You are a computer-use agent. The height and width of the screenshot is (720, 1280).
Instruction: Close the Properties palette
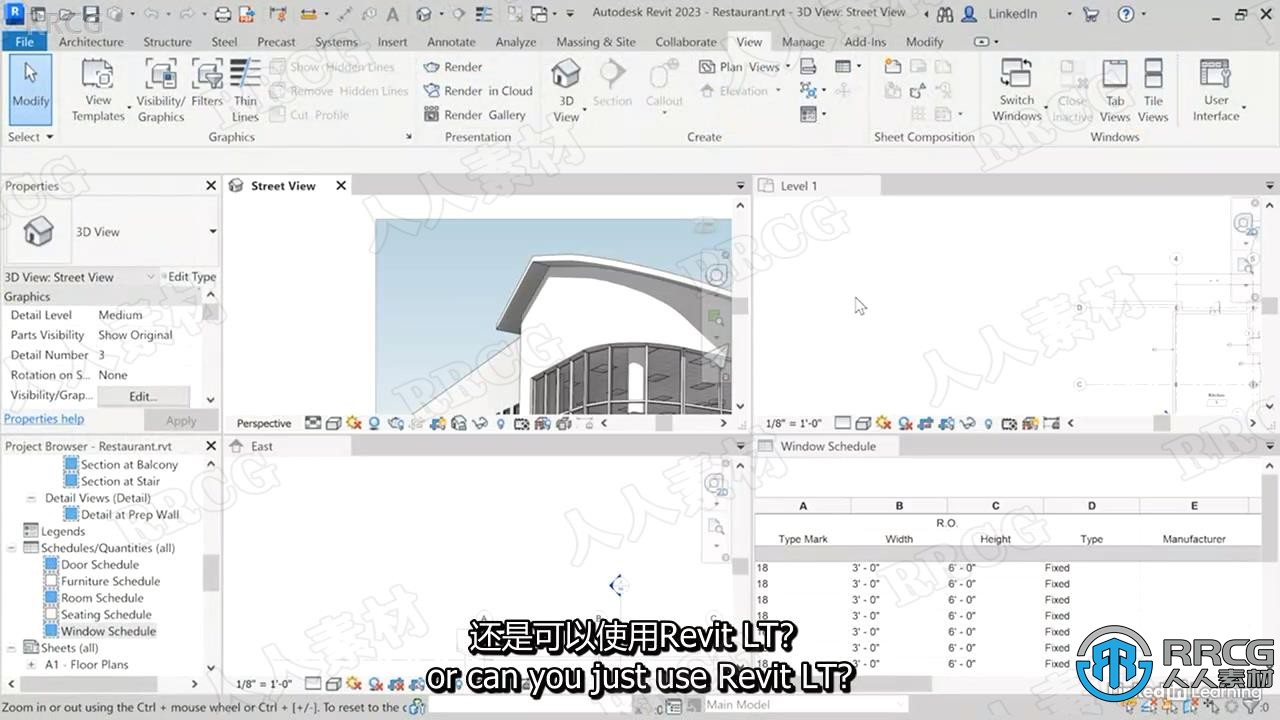tap(211, 186)
